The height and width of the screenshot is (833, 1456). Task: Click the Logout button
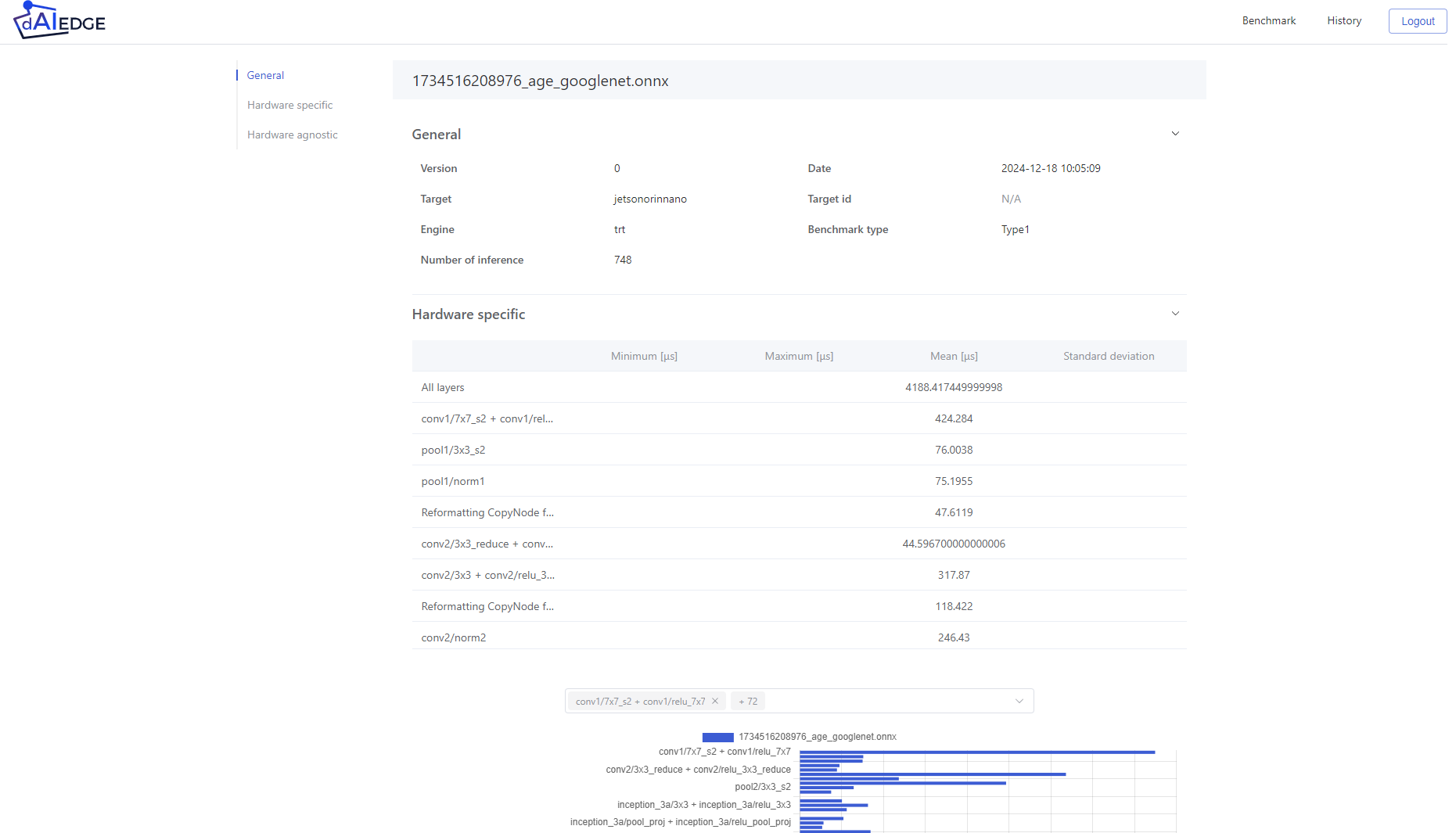tap(1417, 20)
